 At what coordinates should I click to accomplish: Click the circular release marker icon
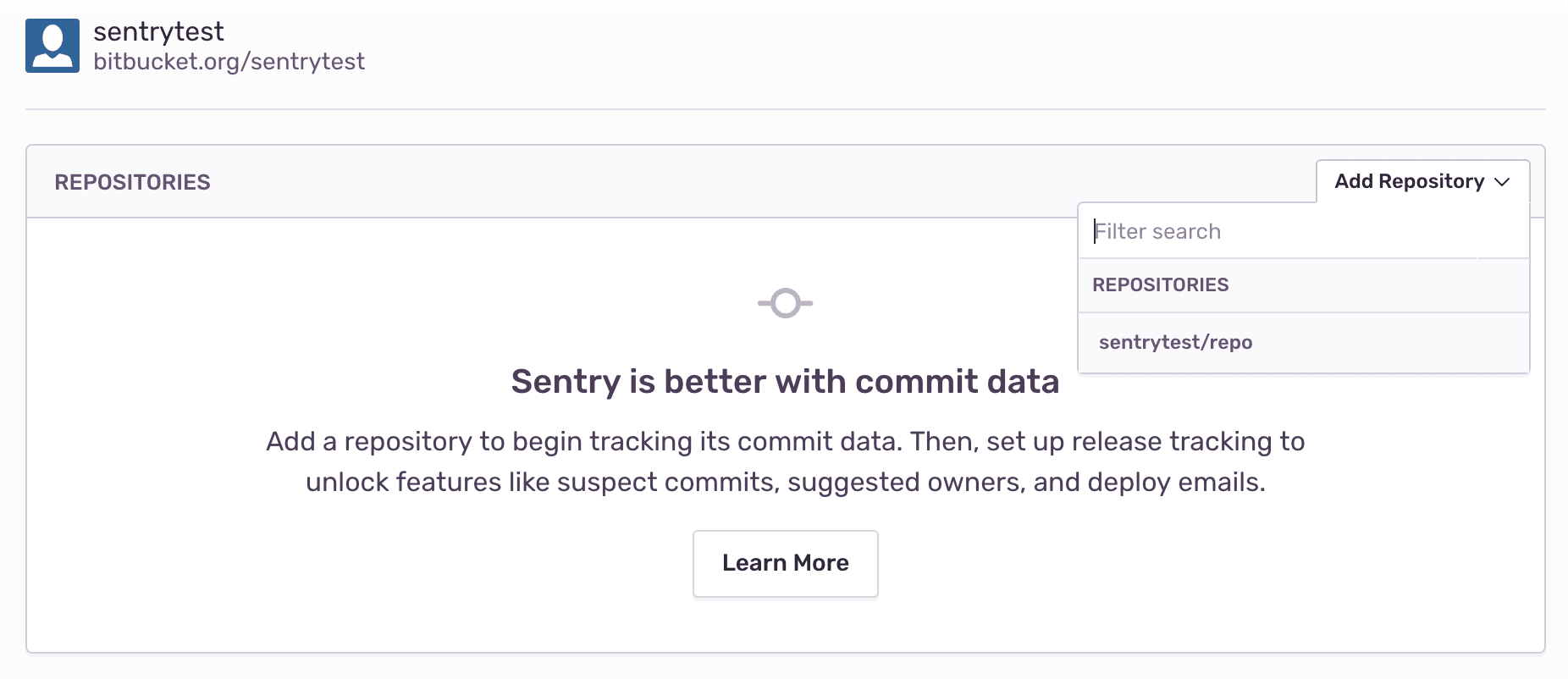(x=784, y=302)
